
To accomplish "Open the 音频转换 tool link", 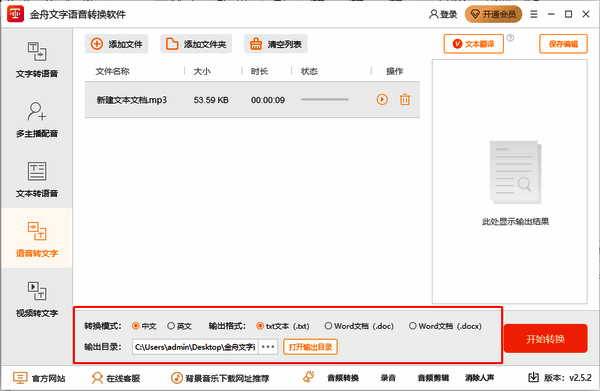I will 343,378.
